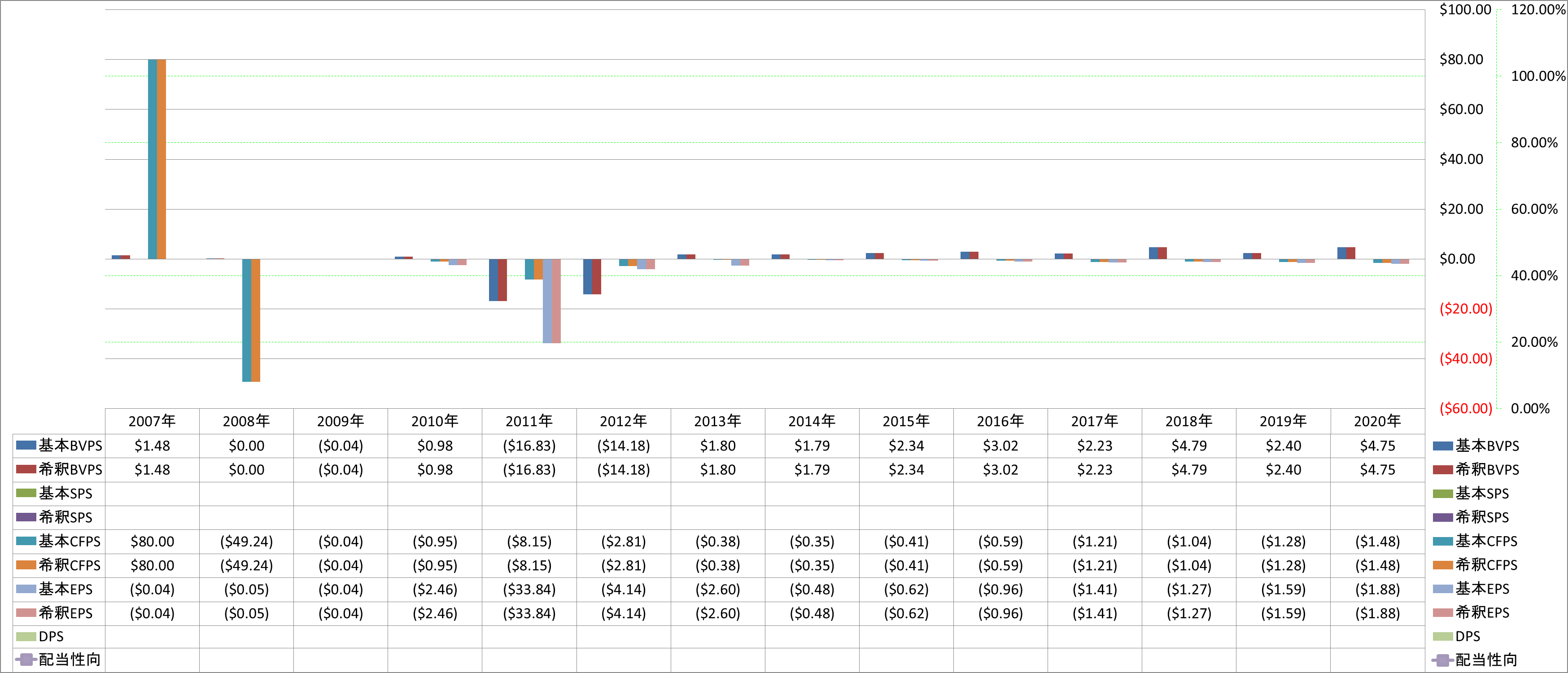
Task: Click the $80.00 基本CFPS cell for 2007年
Action: 152,542
